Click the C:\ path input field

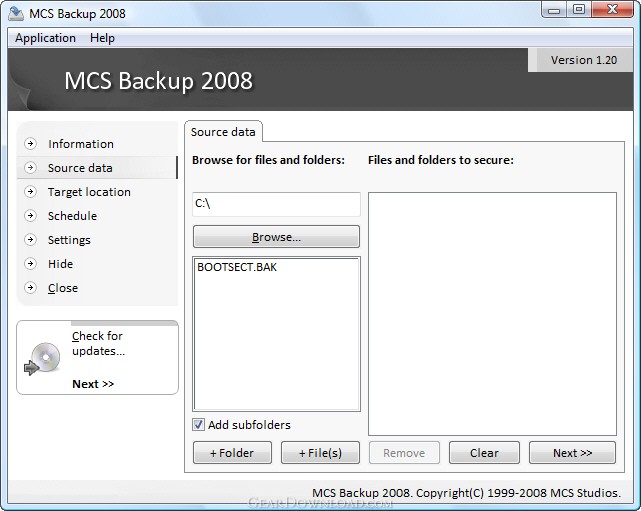276,204
